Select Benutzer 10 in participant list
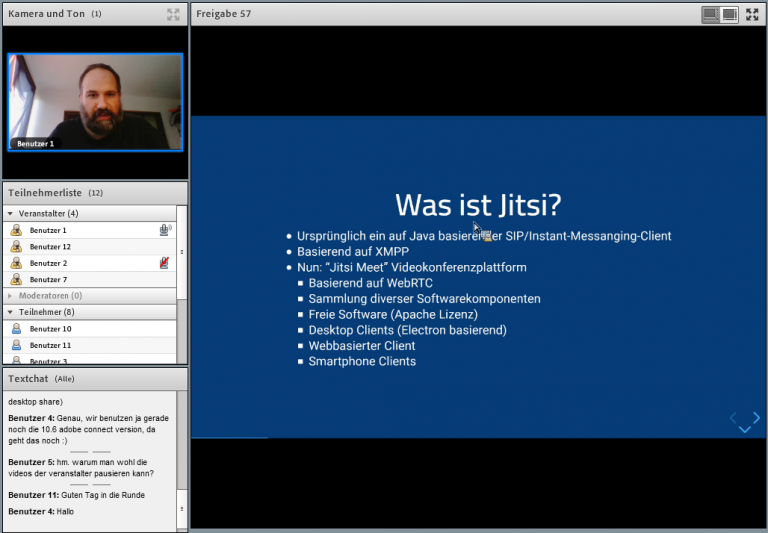Image resolution: width=768 pixels, height=533 pixels. tap(90, 329)
